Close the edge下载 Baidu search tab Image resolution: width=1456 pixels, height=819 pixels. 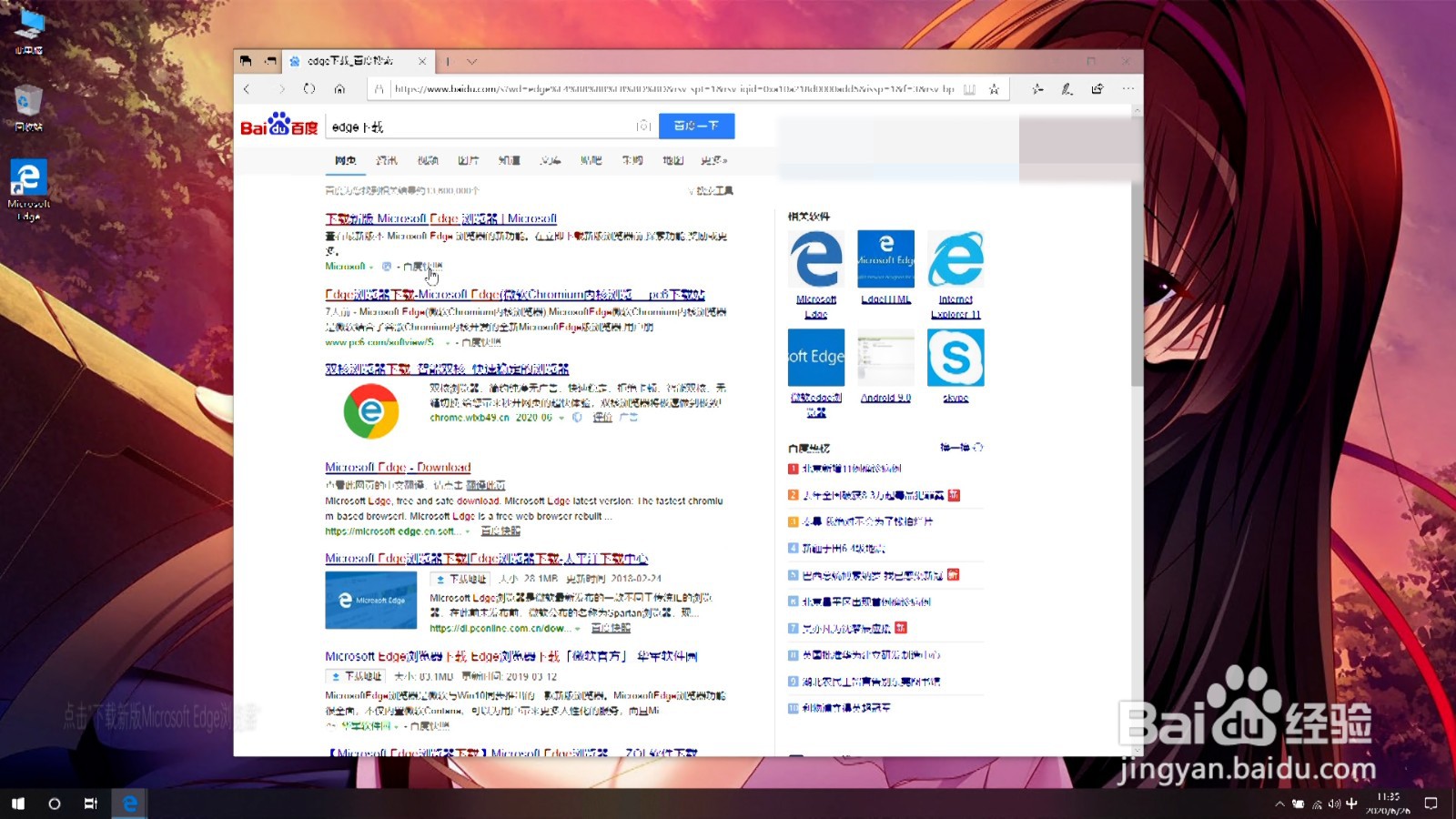(x=422, y=61)
